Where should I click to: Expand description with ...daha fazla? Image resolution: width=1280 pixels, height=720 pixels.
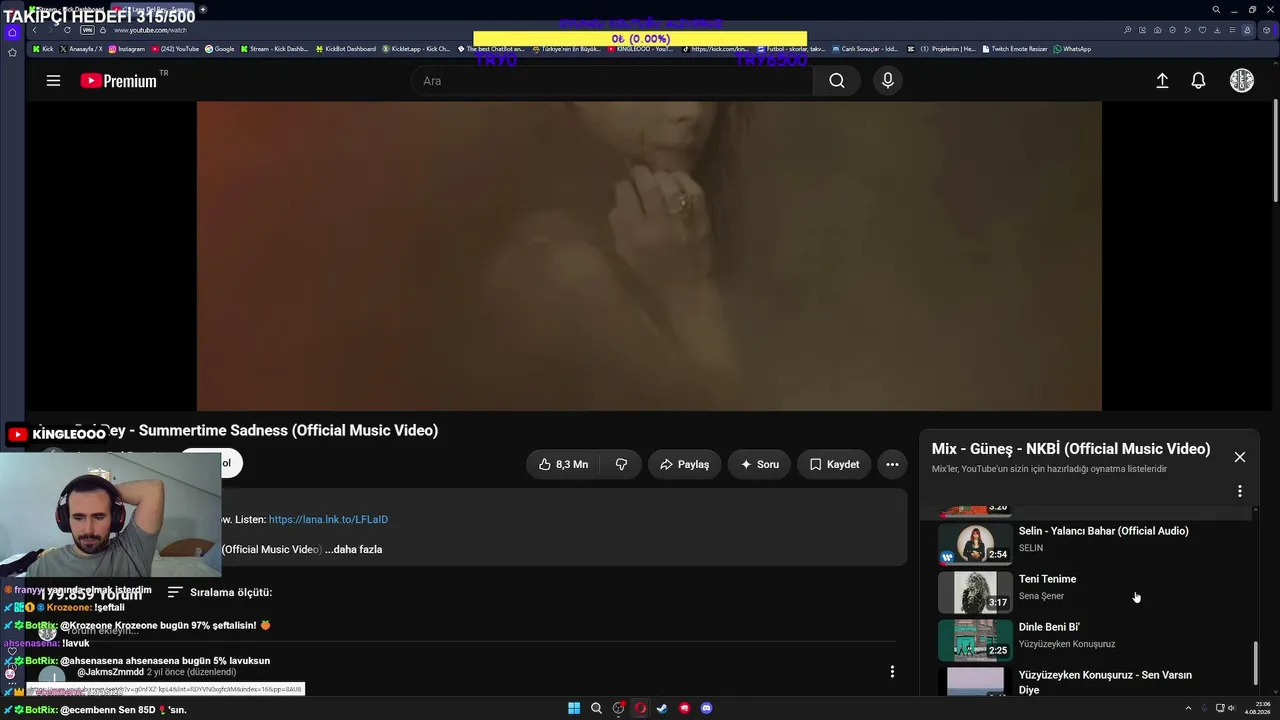pyautogui.click(x=353, y=550)
